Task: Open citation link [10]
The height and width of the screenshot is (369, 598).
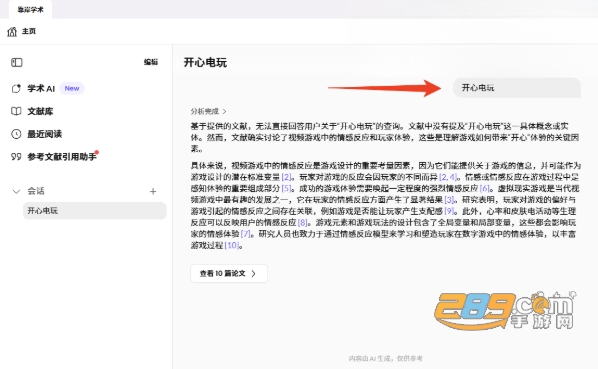Action: coord(232,245)
